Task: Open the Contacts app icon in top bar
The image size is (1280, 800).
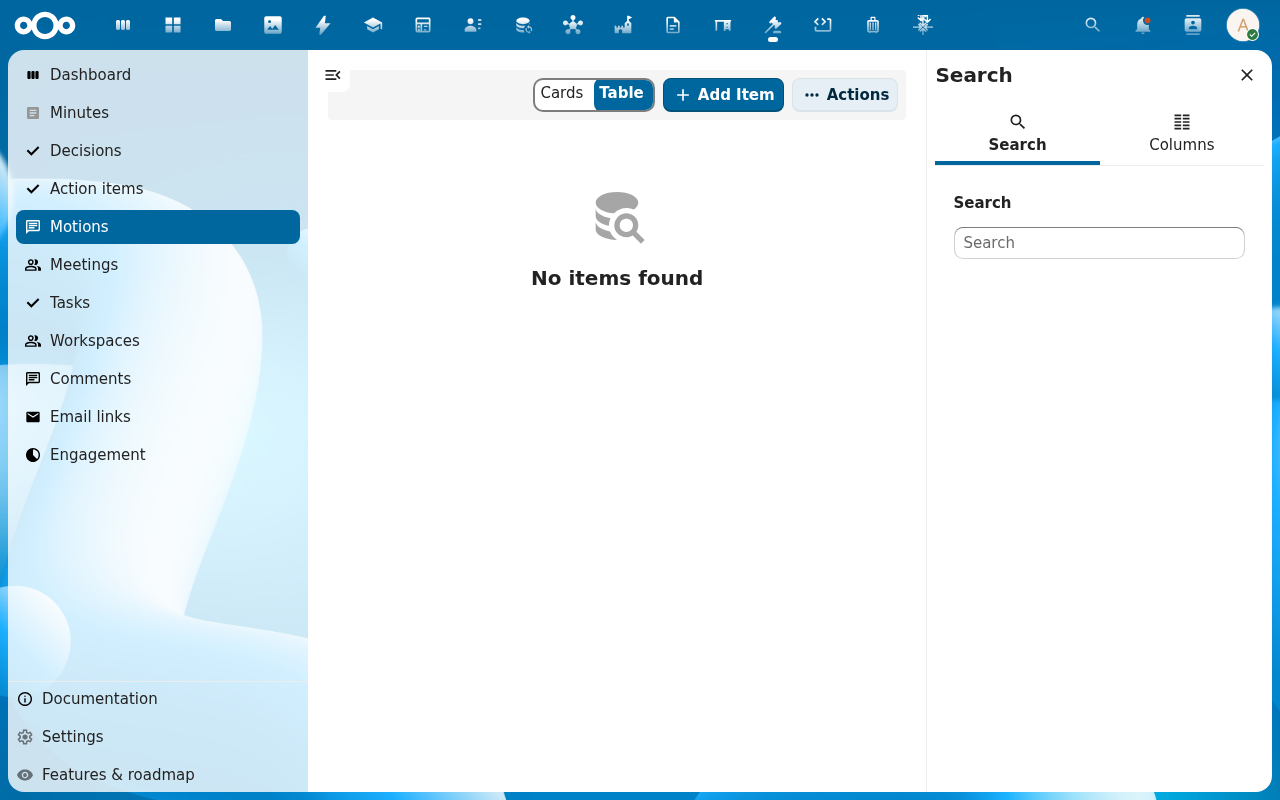Action: pyautogui.click(x=473, y=25)
